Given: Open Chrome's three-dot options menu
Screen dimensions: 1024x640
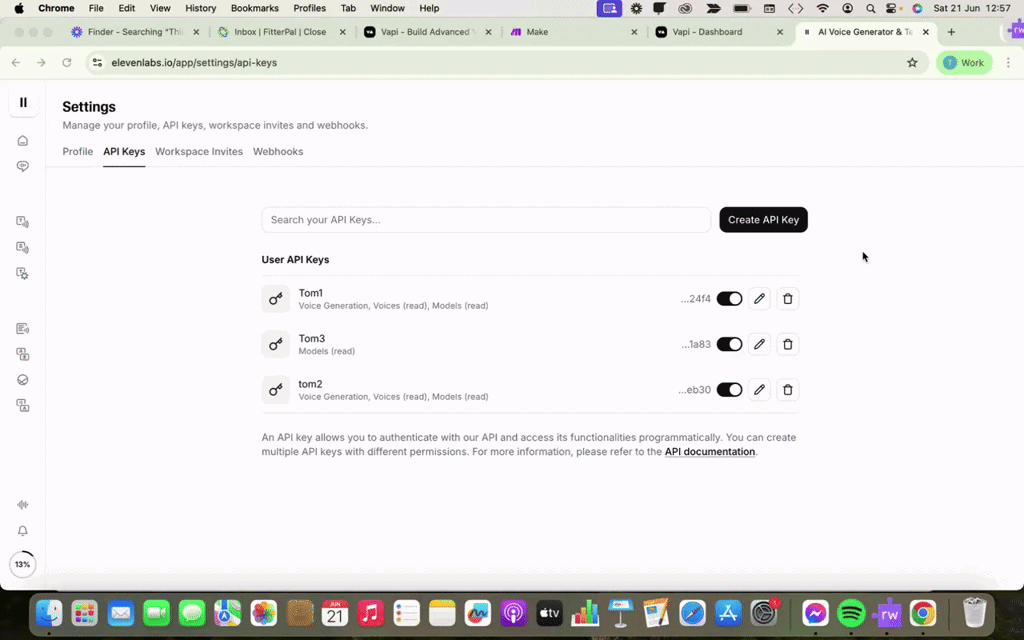Looking at the screenshot, I should tap(1008, 63).
